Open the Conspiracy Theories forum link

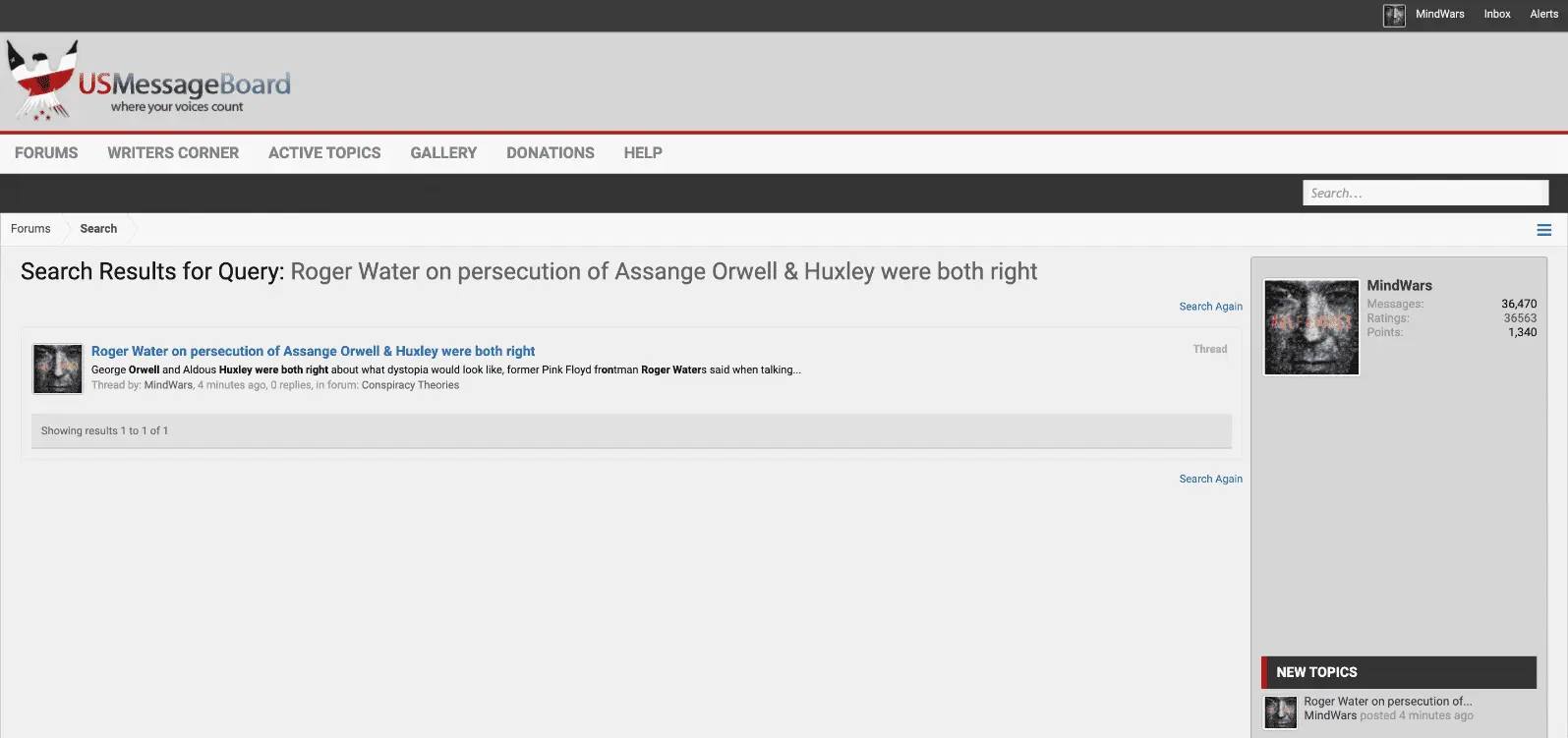coord(410,385)
